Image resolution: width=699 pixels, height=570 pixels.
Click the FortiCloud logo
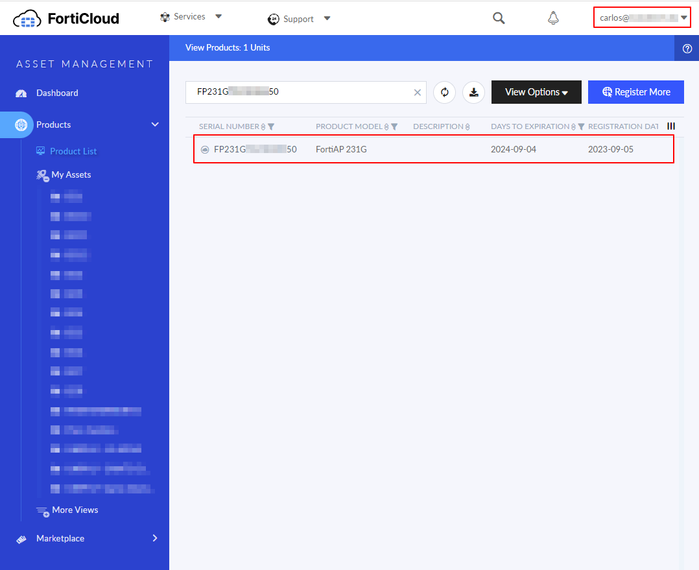coord(66,19)
